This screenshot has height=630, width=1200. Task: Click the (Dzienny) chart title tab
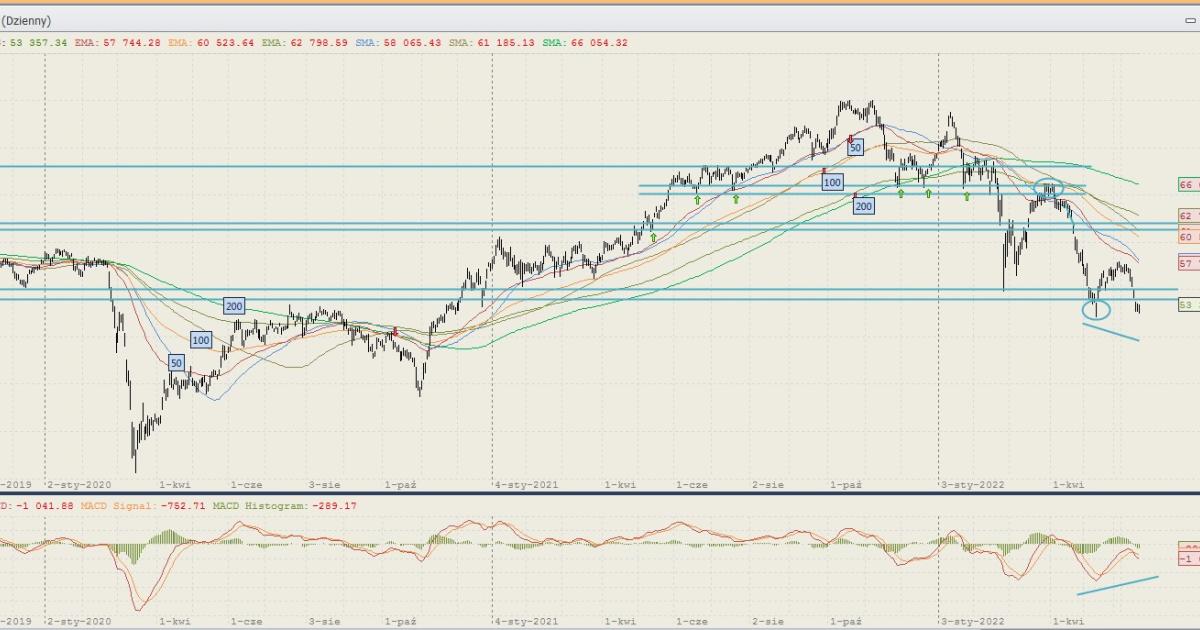click(27, 20)
